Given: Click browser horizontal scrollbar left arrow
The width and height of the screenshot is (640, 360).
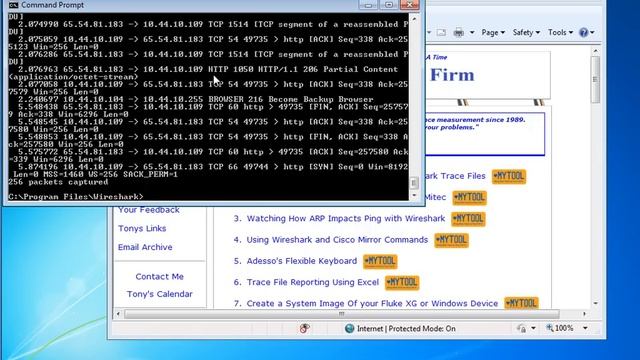Looking at the screenshot, I should click(x=118, y=314).
